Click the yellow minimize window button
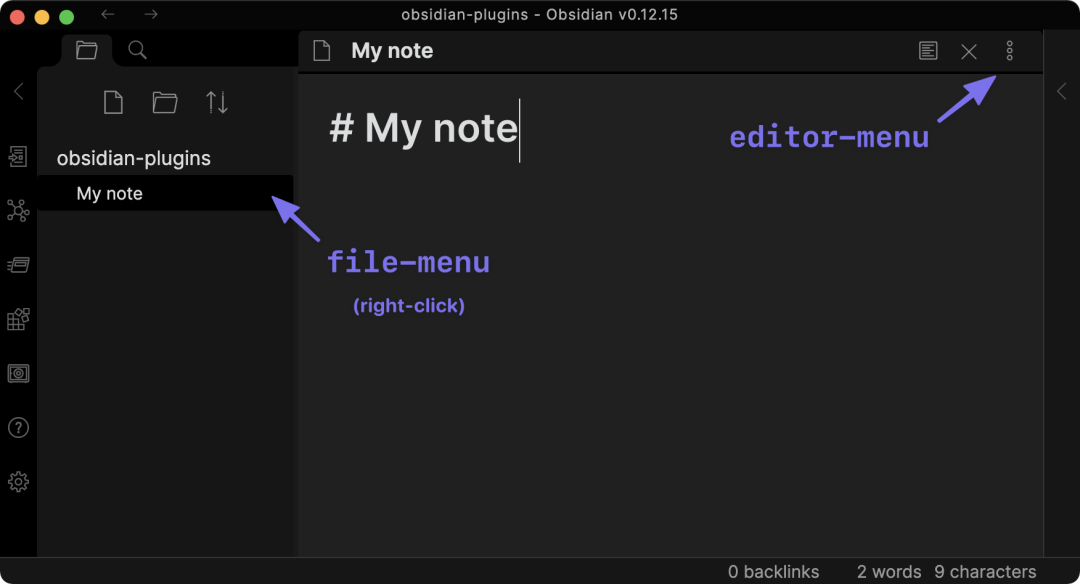This screenshot has width=1080, height=584. click(42, 17)
